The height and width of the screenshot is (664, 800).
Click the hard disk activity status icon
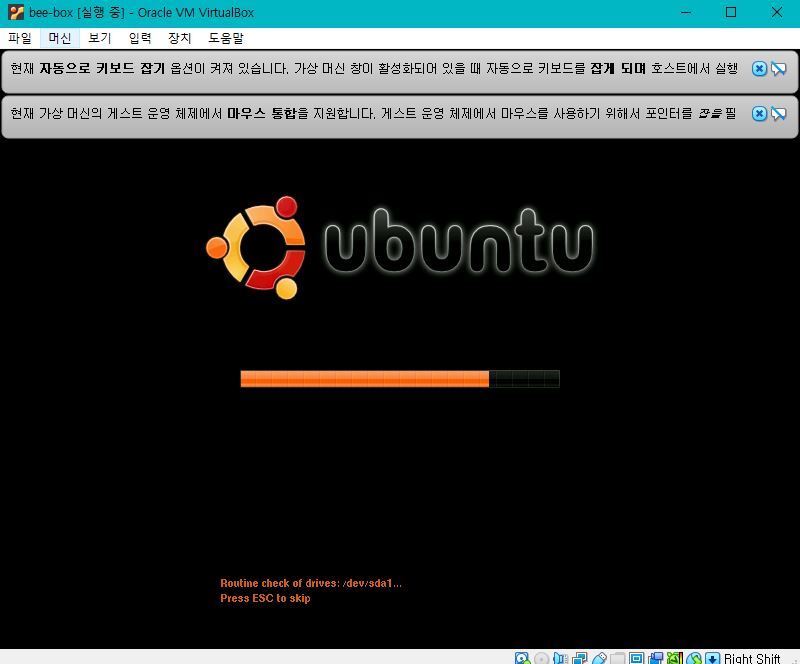[522, 658]
